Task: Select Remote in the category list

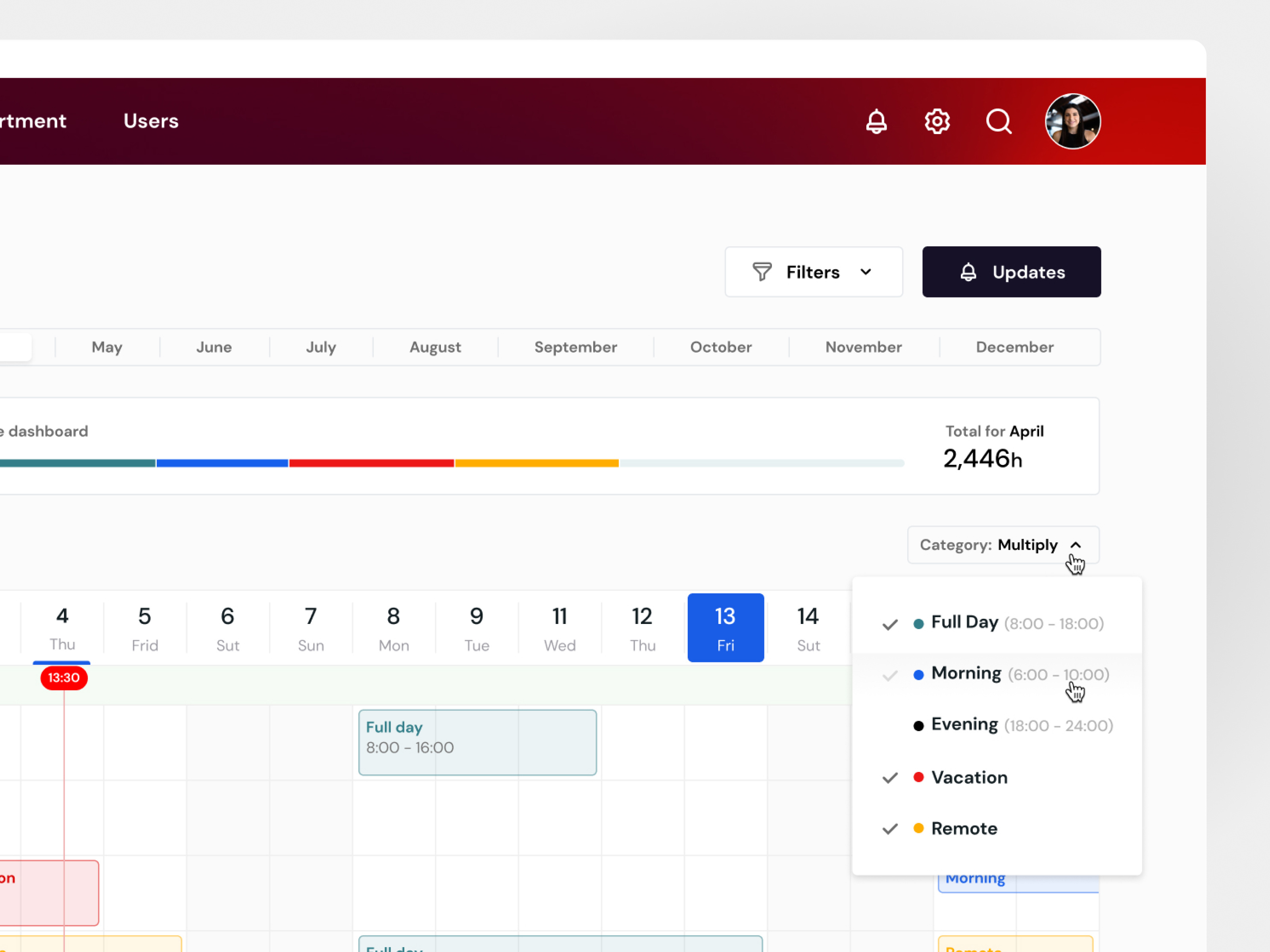Action: click(x=964, y=828)
